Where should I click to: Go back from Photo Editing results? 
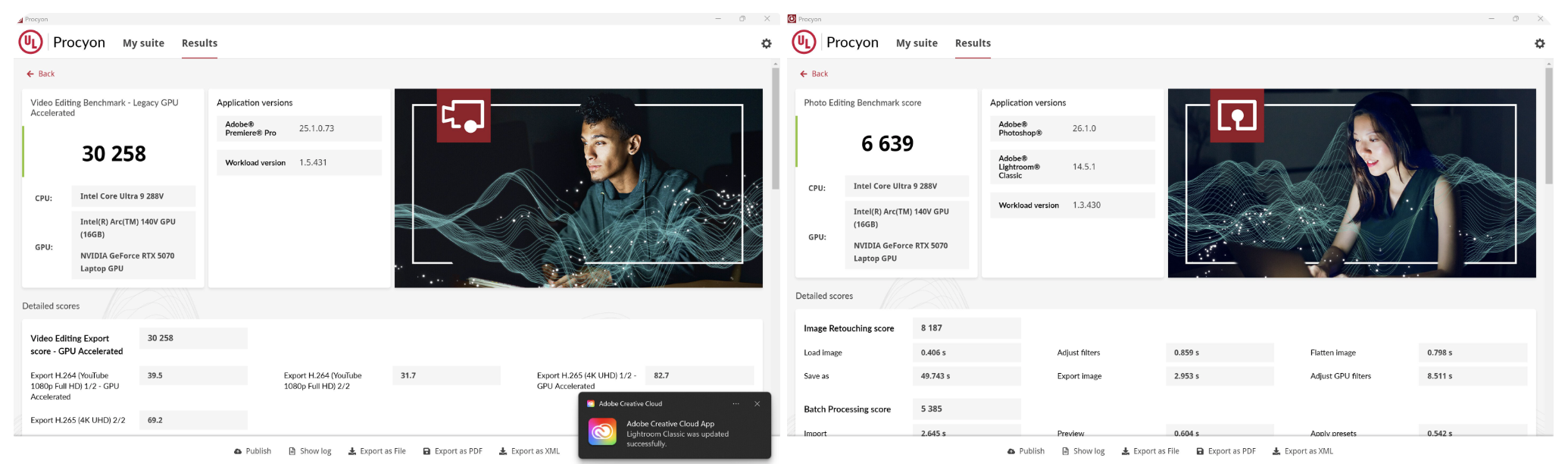point(814,74)
